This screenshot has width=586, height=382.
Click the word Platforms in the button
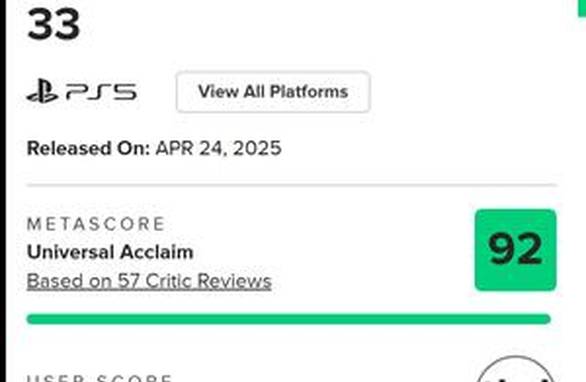click(309, 92)
